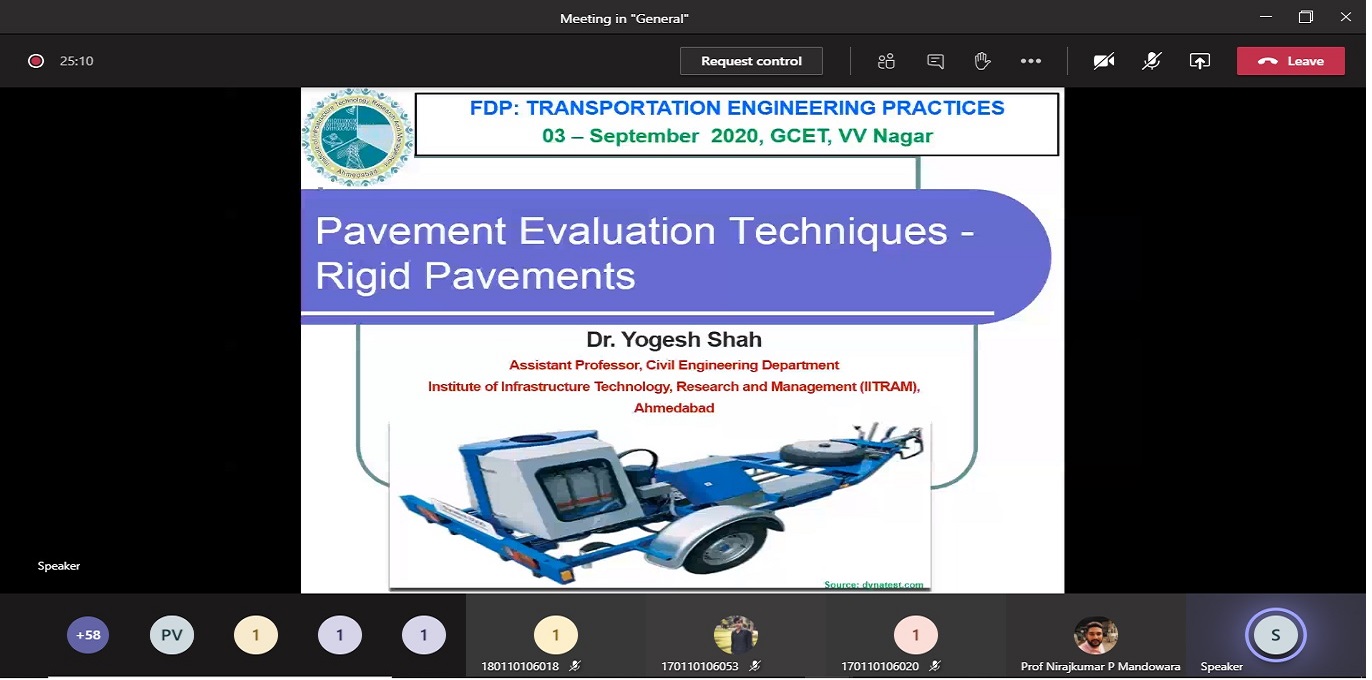1372x680 pixels.
Task: Select participant tile 180110106018
Action: coord(555,635)
